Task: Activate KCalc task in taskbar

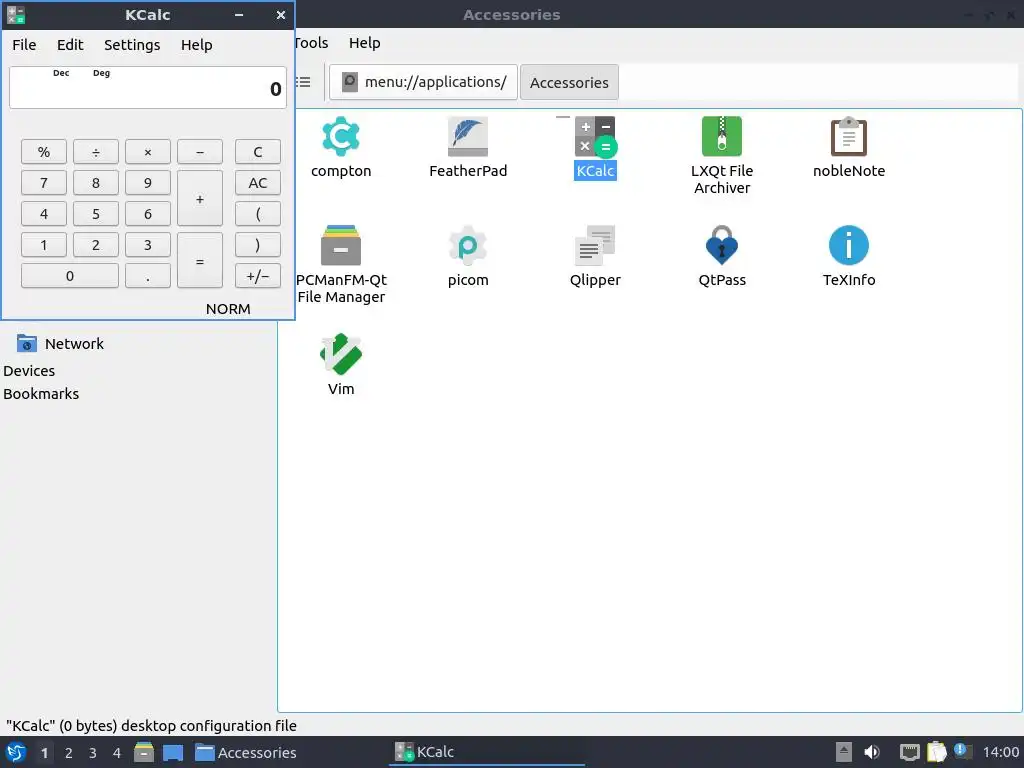Action: [487, 752]
